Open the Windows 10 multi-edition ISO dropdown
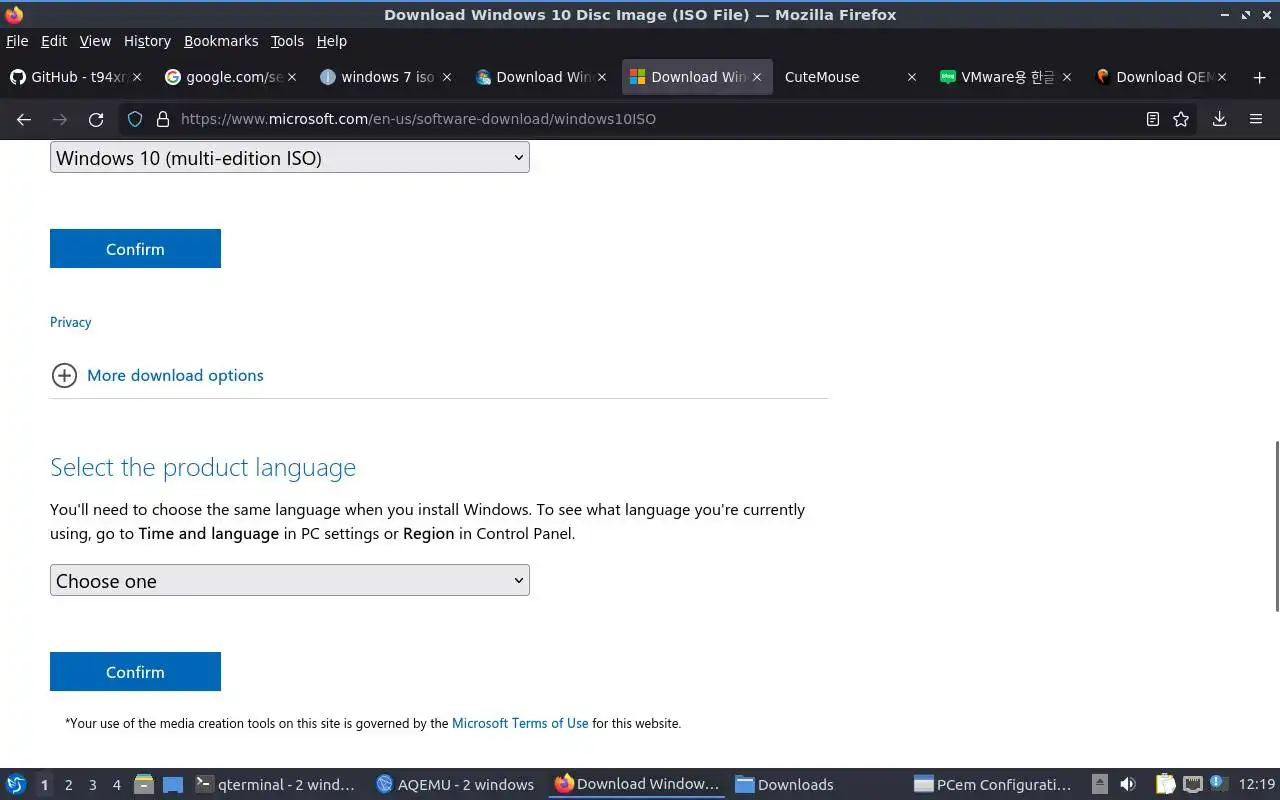Screen dimensions: 1280x800 coord(290,157)
